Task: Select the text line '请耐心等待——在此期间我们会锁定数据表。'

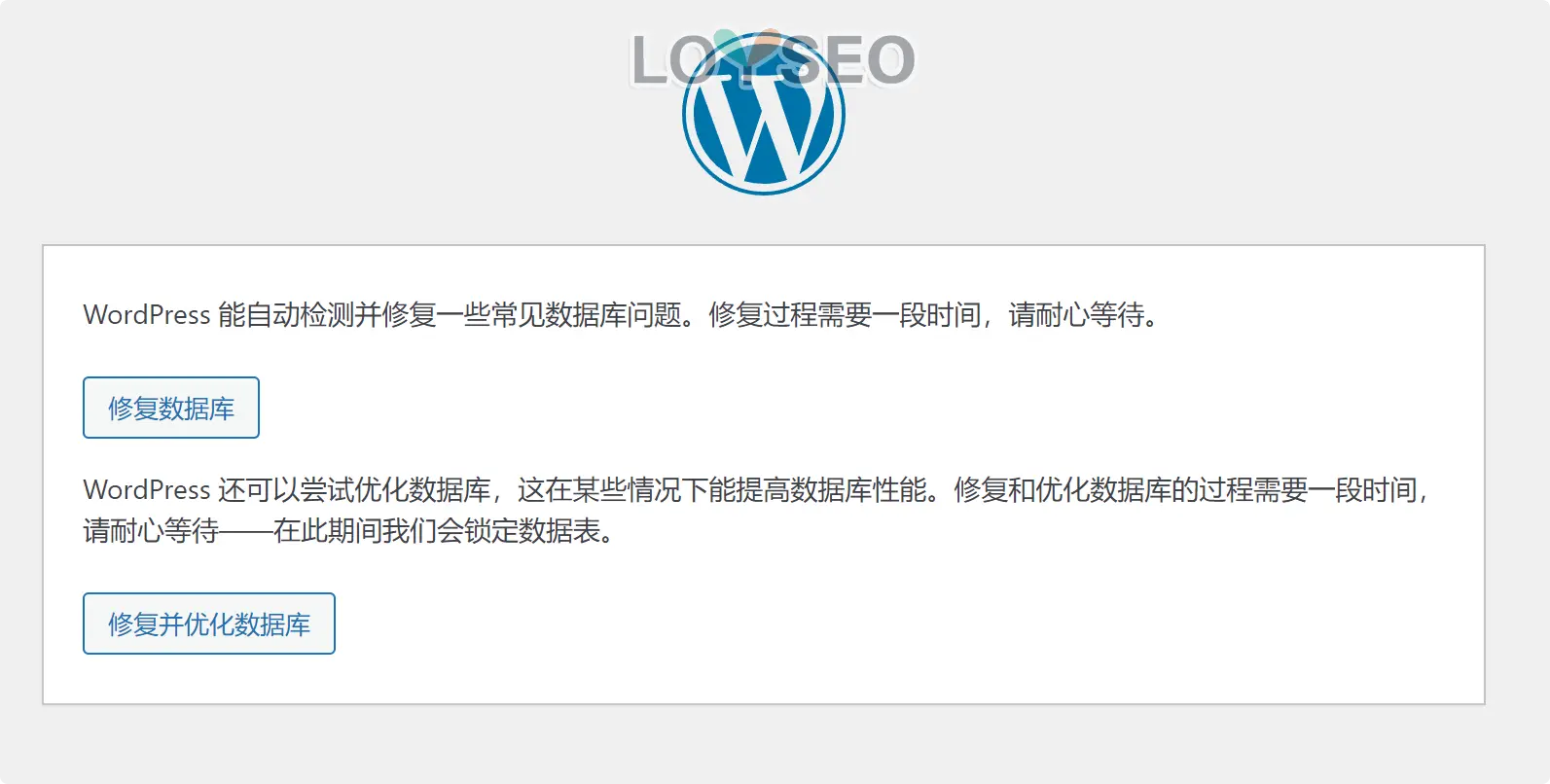Action: 350,531
